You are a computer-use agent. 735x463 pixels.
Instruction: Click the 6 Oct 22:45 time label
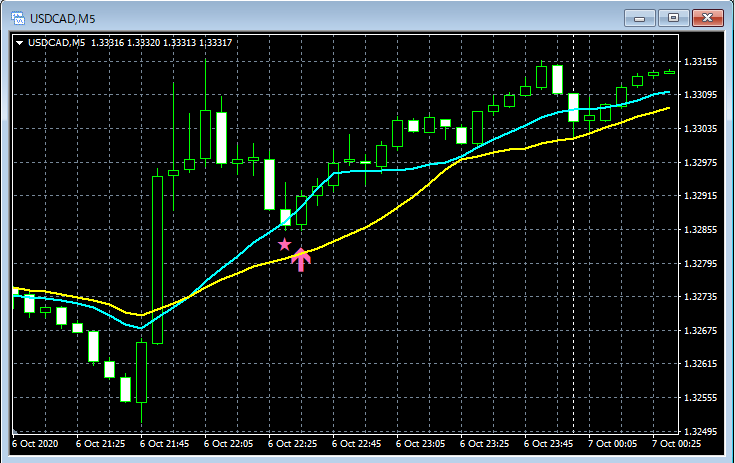(x=357, y=443)
